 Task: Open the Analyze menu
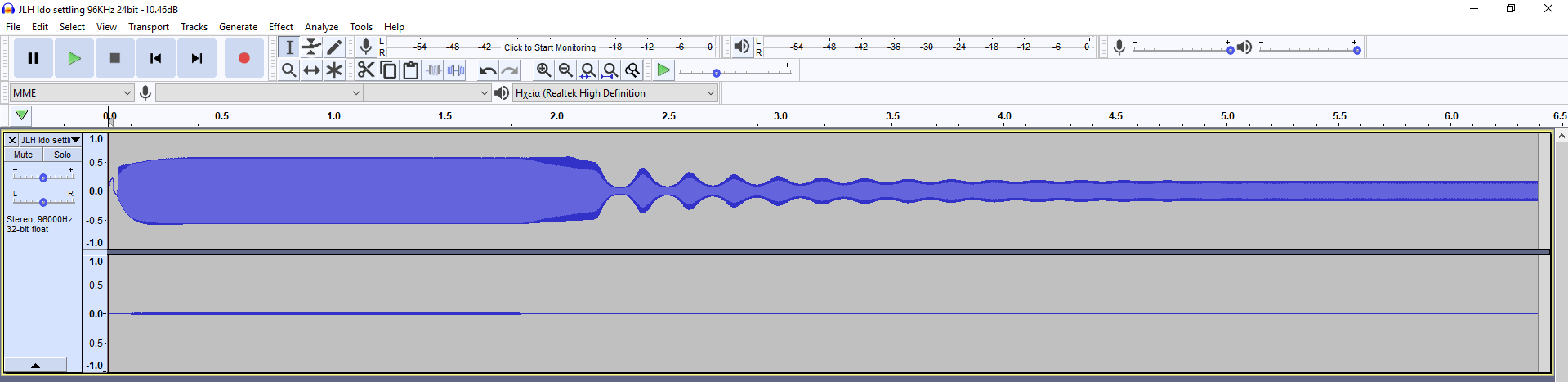click(x=322, y=27)
